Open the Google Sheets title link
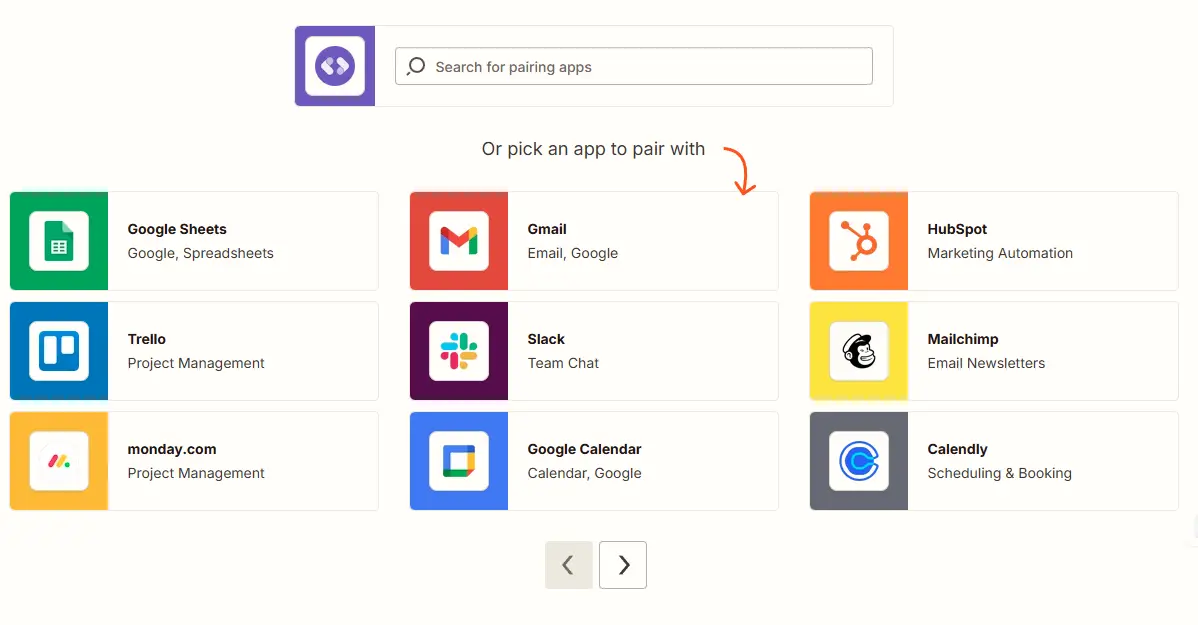This screenshot has height=625, width=1198. click(x=177, y=229)
